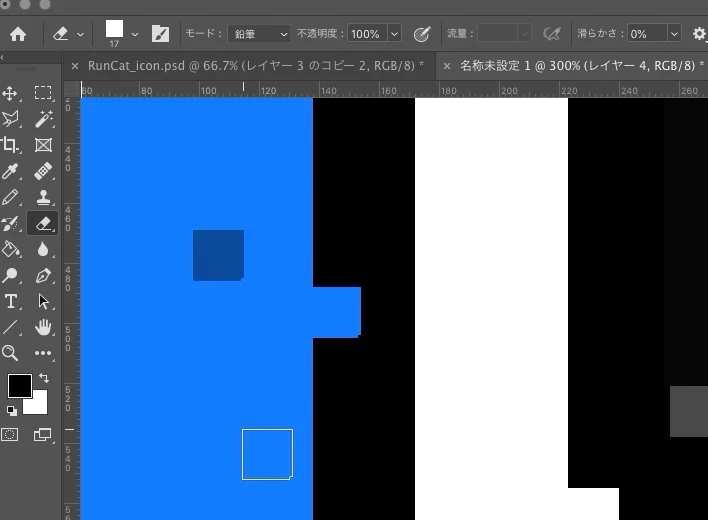Toggle Quick Mask mode

pyautogui.click(x=10, y=435)
